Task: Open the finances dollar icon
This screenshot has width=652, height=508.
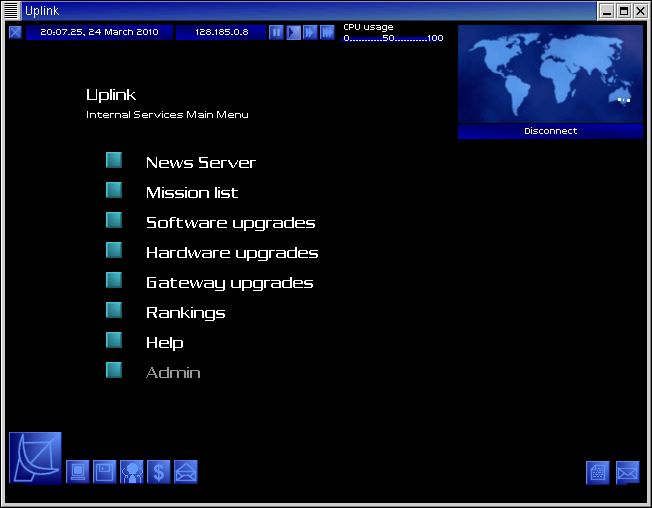Action: point(159,472)
